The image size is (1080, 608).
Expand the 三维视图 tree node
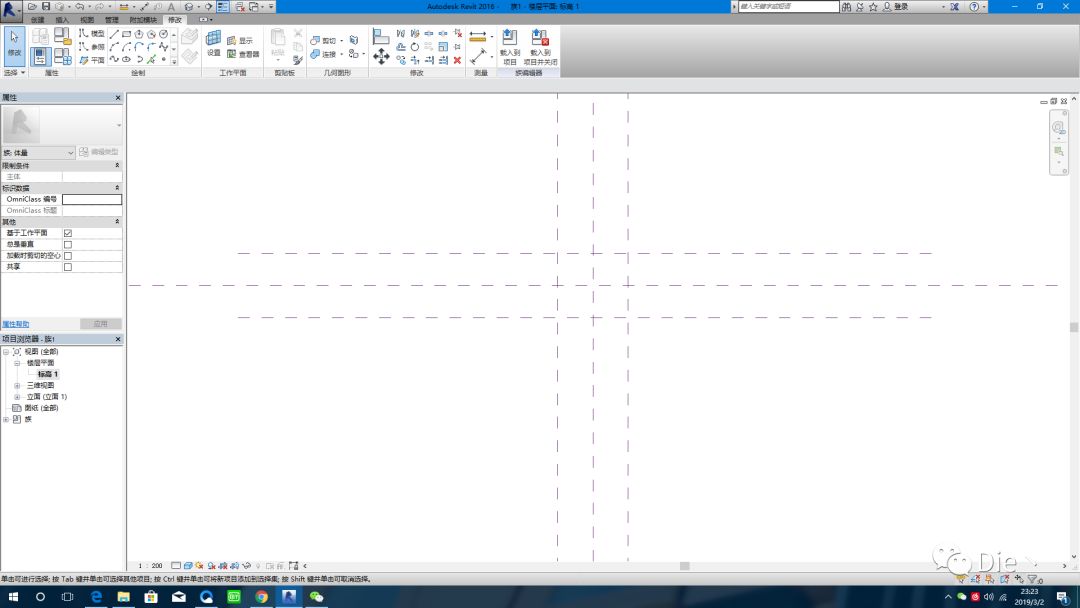pyautogui.click(x=17, y=386)
